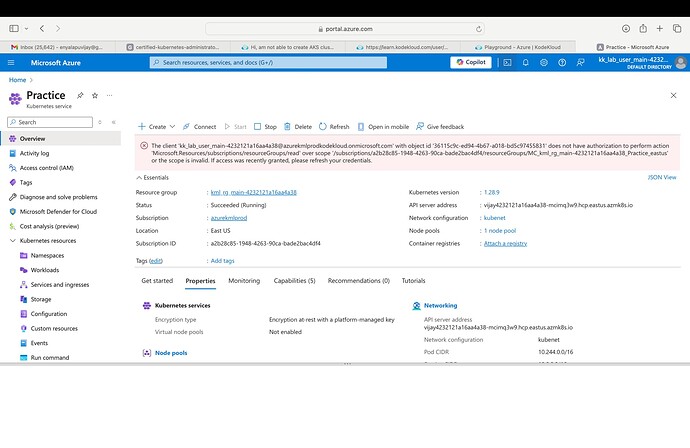Click the Stop button
This screenshot has width=690, height=448.
[265, 127]
